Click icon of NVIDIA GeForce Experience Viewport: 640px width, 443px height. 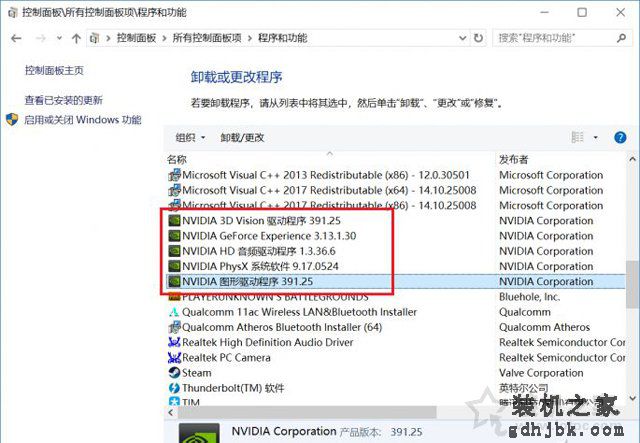[x=174, y=236]
